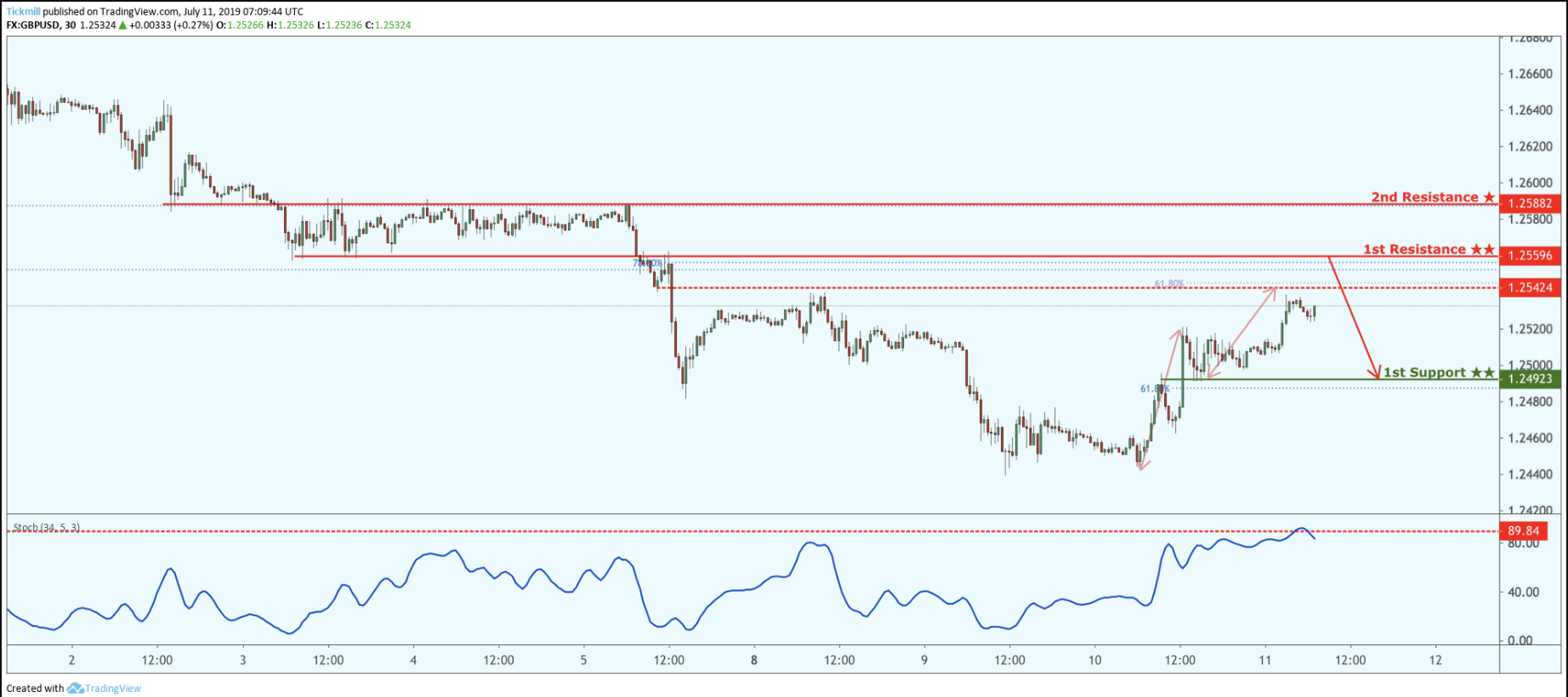Select the 1.24923 green price tag
Viewport: 1568px width, 697px height.
[1530, 379]
